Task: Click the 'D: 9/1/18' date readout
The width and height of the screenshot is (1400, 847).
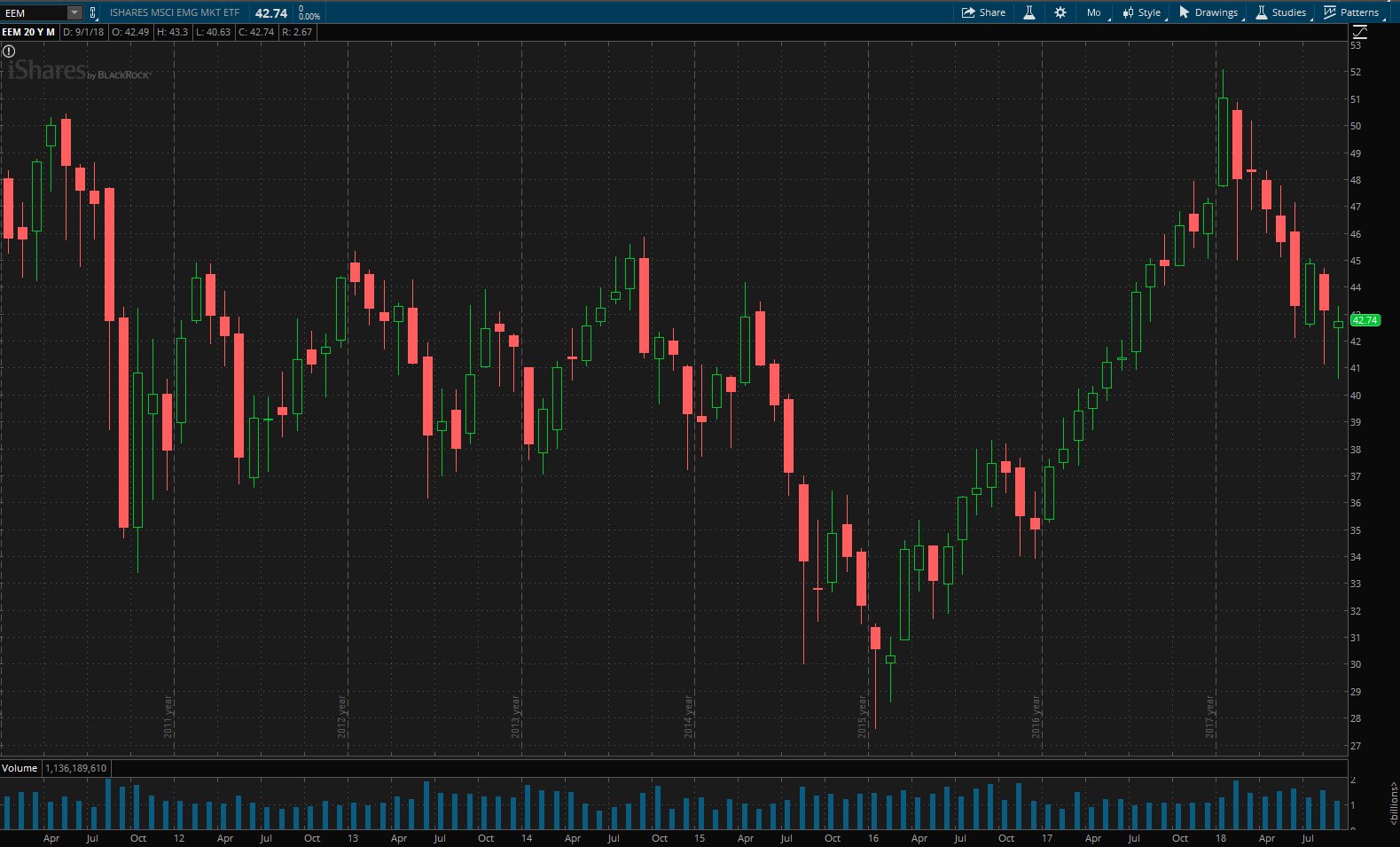Action: (83, 32)
